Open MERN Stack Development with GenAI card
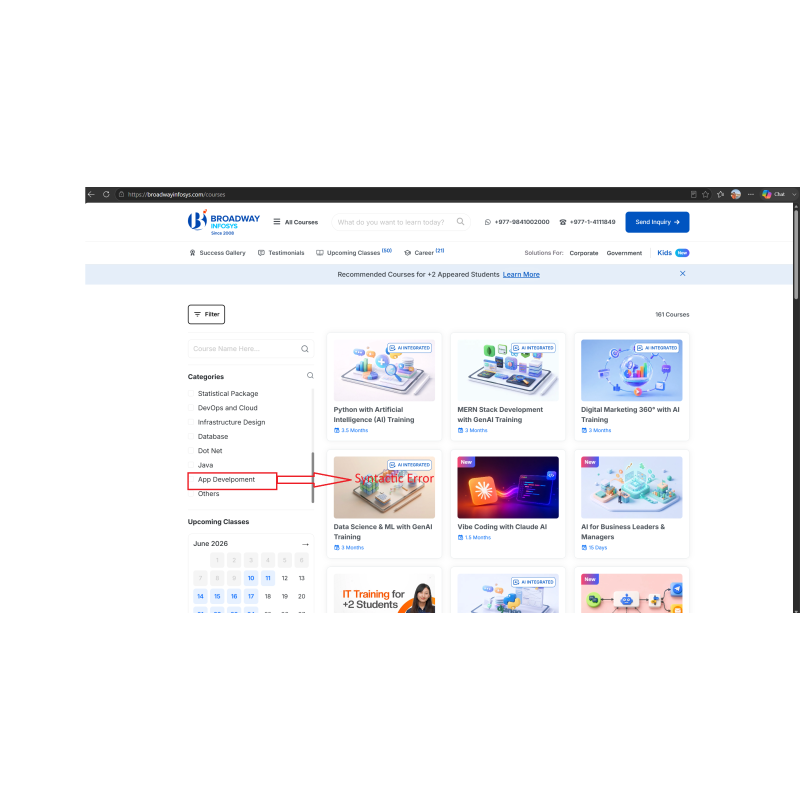This screenshot has height=800, width=800. click(508, 387)
